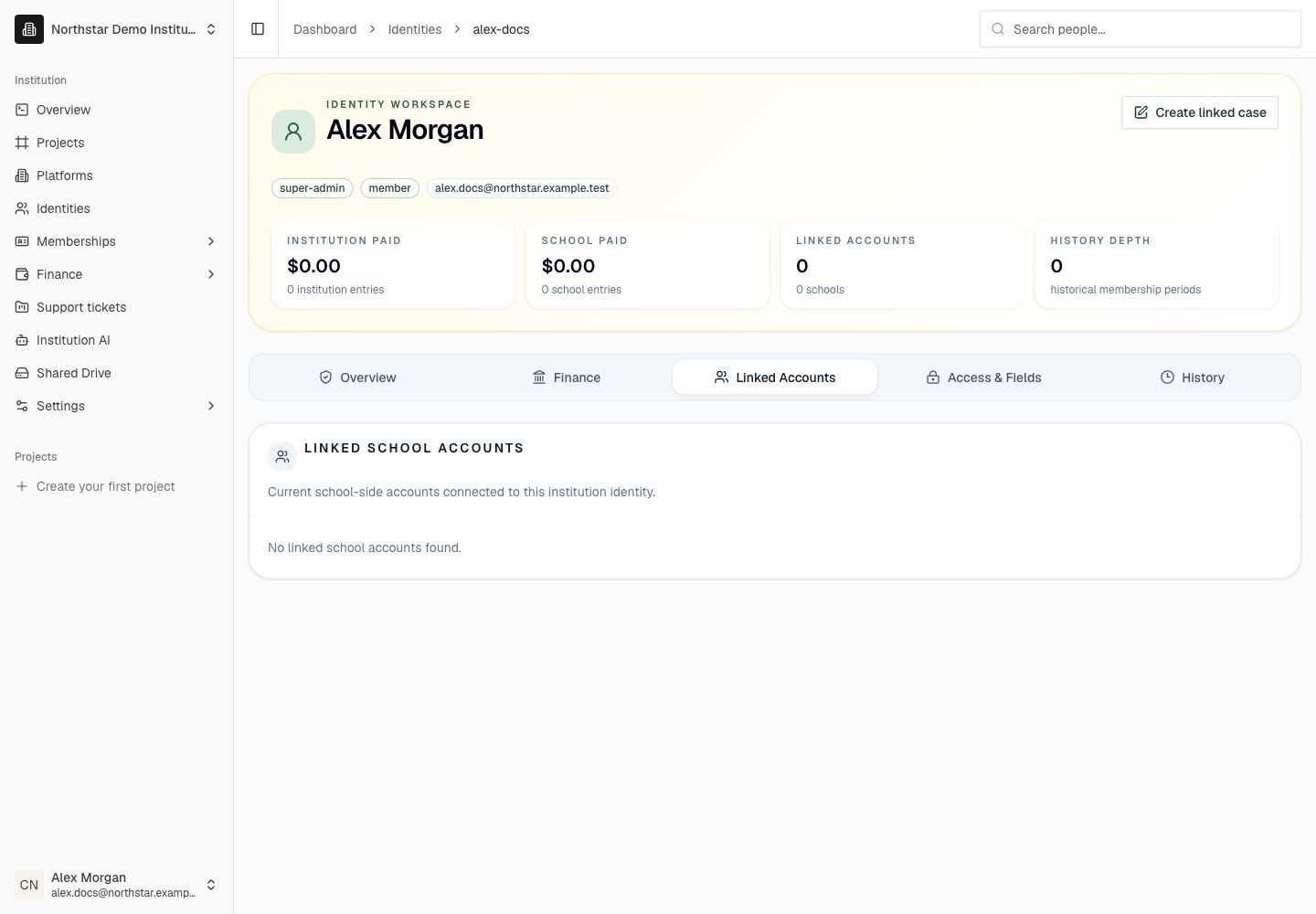Click the Support tickets icon
Viewport: 1316px width, 914px height.
[22, 307]
